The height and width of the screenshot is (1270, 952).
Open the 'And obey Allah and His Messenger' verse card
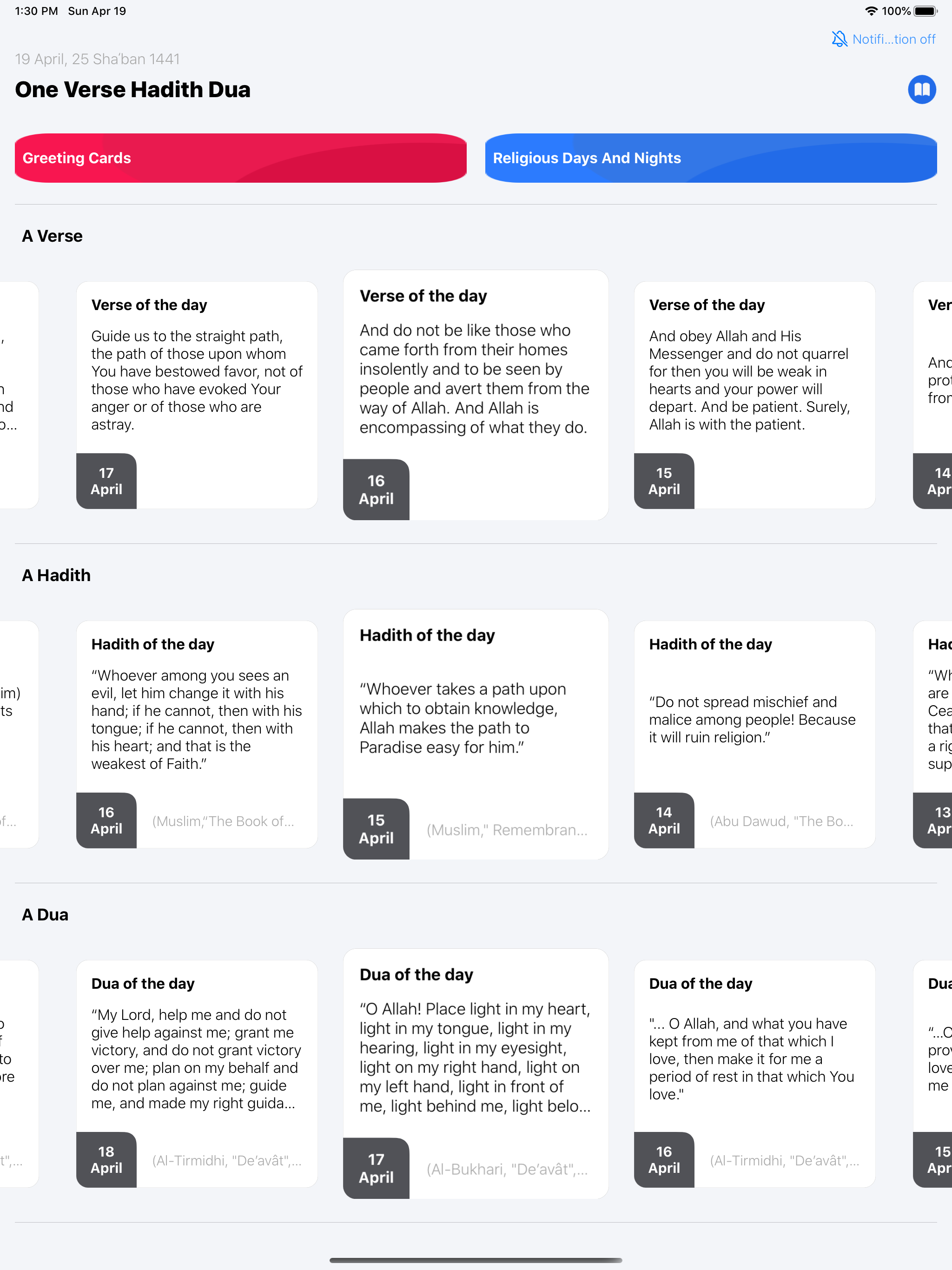click(x=754, y=395)
